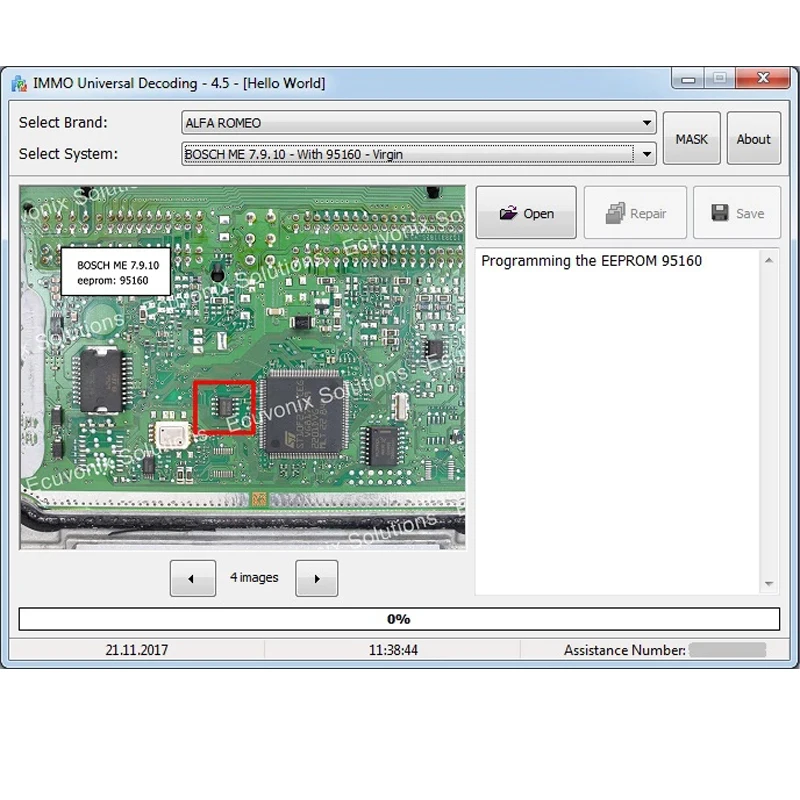Close the IMMO Universal Decoding window
This screenshot has height=800, width=800.
coord(763,79)
